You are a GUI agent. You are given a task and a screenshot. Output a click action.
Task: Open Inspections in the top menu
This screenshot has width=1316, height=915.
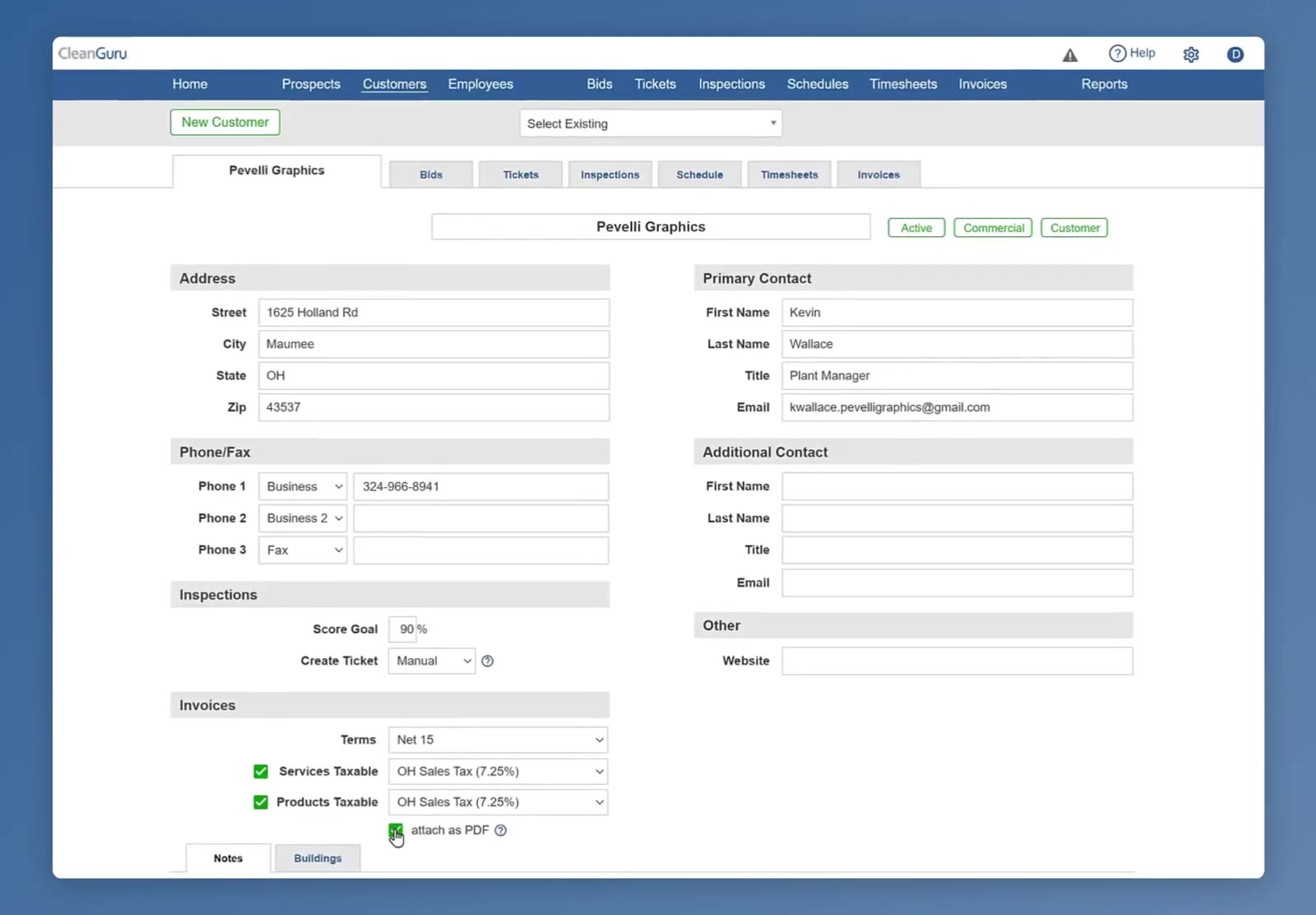coord(732,84)
